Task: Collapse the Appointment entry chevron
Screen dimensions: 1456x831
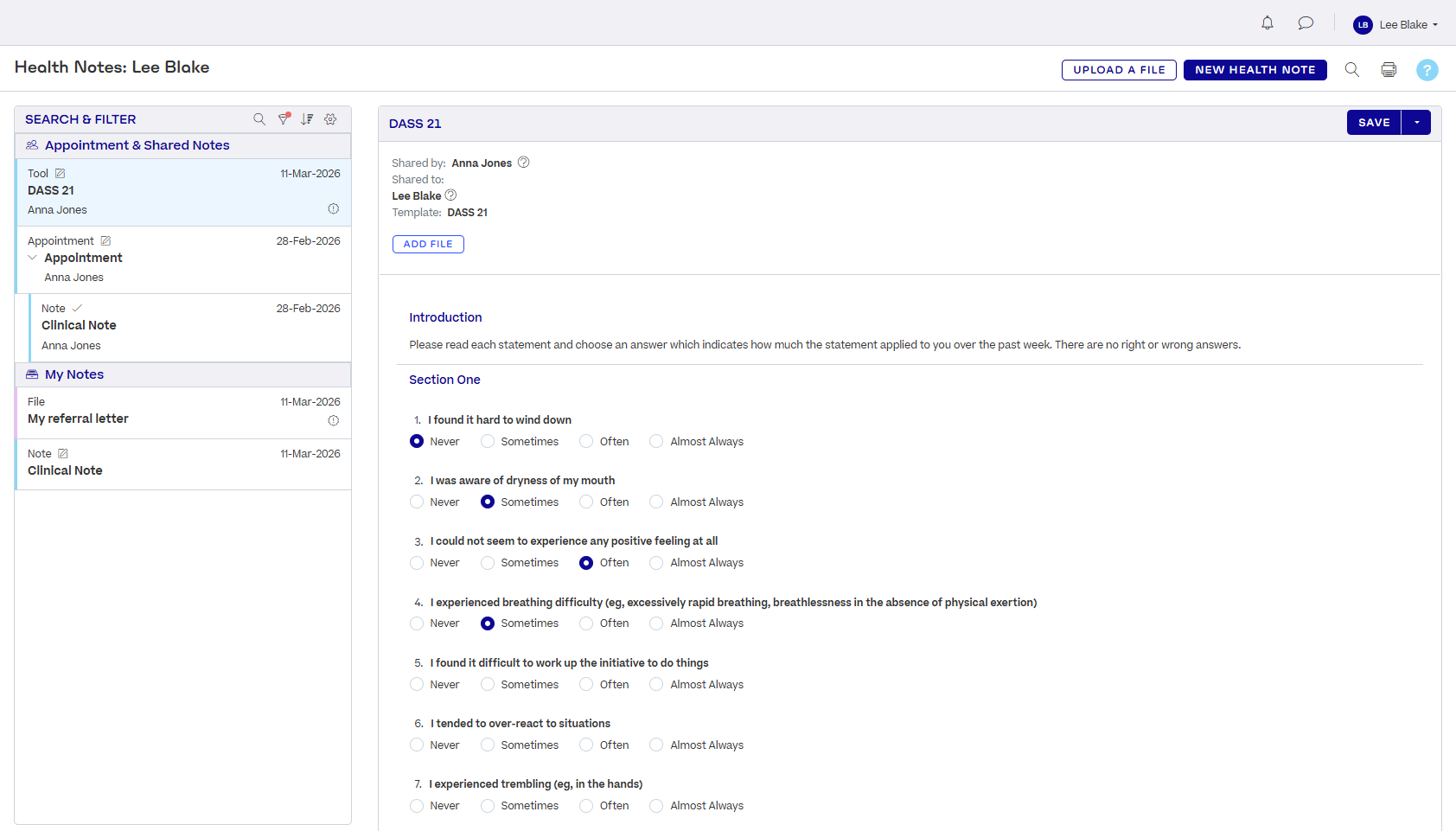Action: [33, 258]
